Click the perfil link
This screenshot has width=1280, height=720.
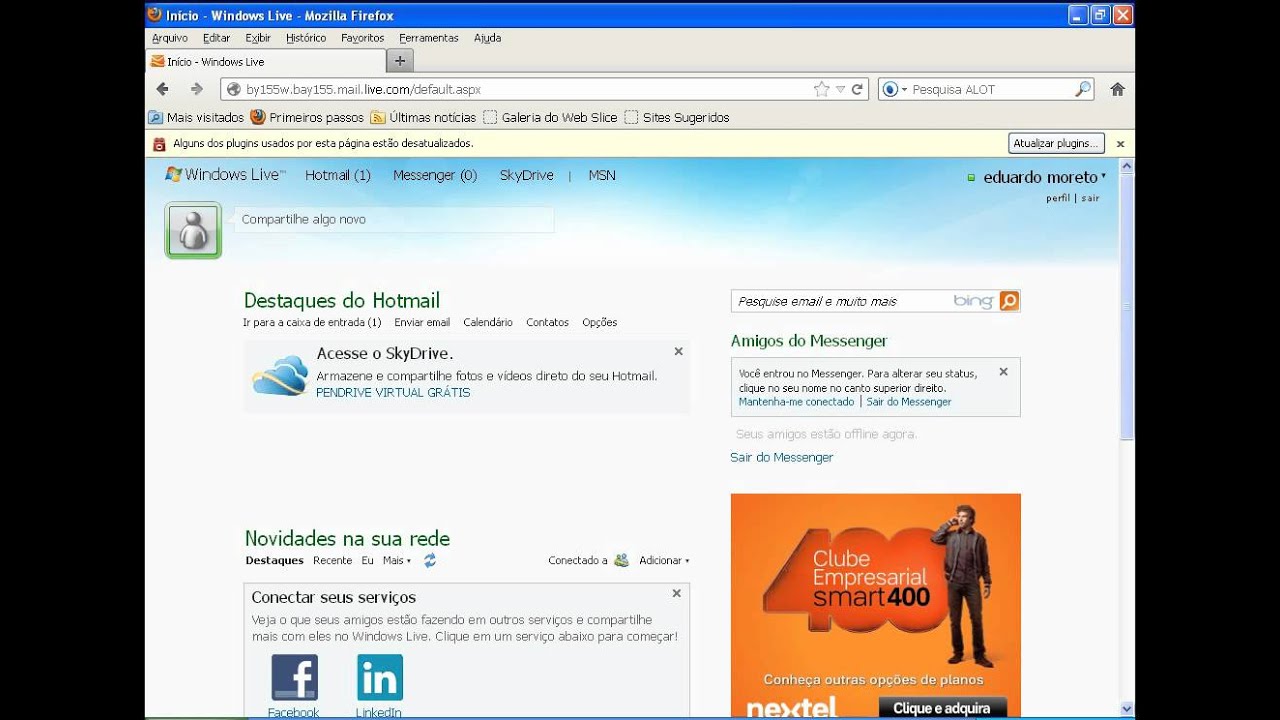coord(1058,198)
